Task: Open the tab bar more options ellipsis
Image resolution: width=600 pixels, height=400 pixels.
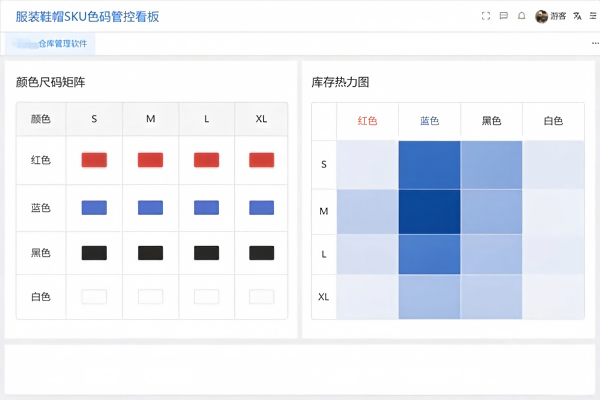Action: pyautogui.click(x=595, y=43)
